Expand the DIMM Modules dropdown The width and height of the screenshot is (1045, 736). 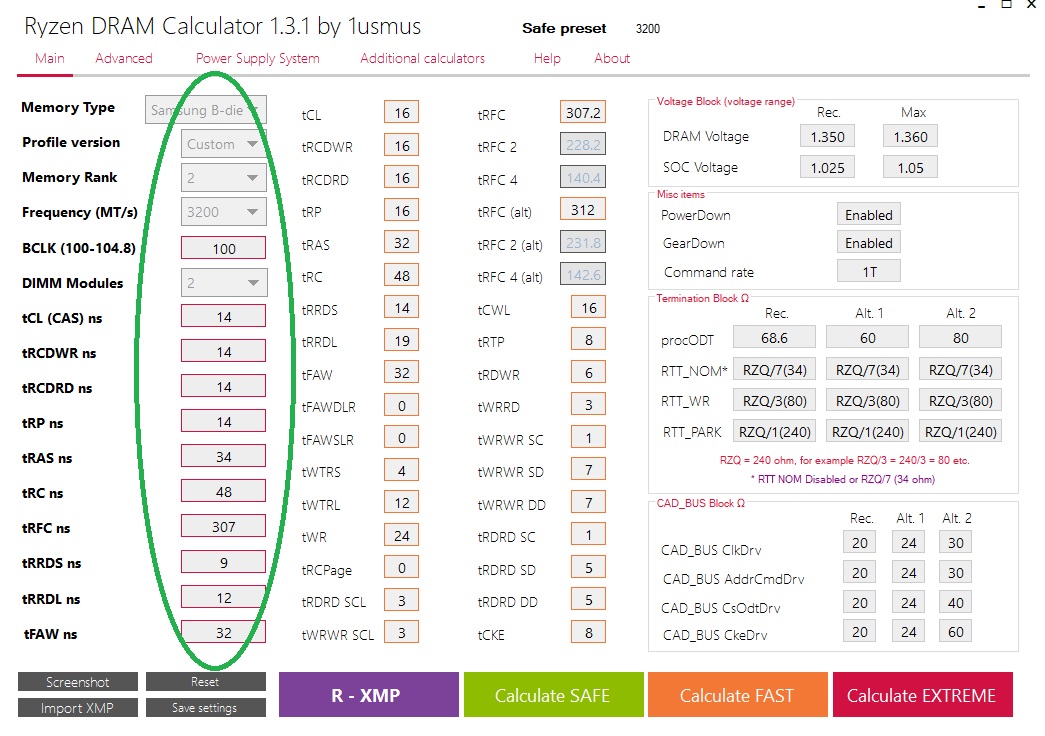pos(221,282)
